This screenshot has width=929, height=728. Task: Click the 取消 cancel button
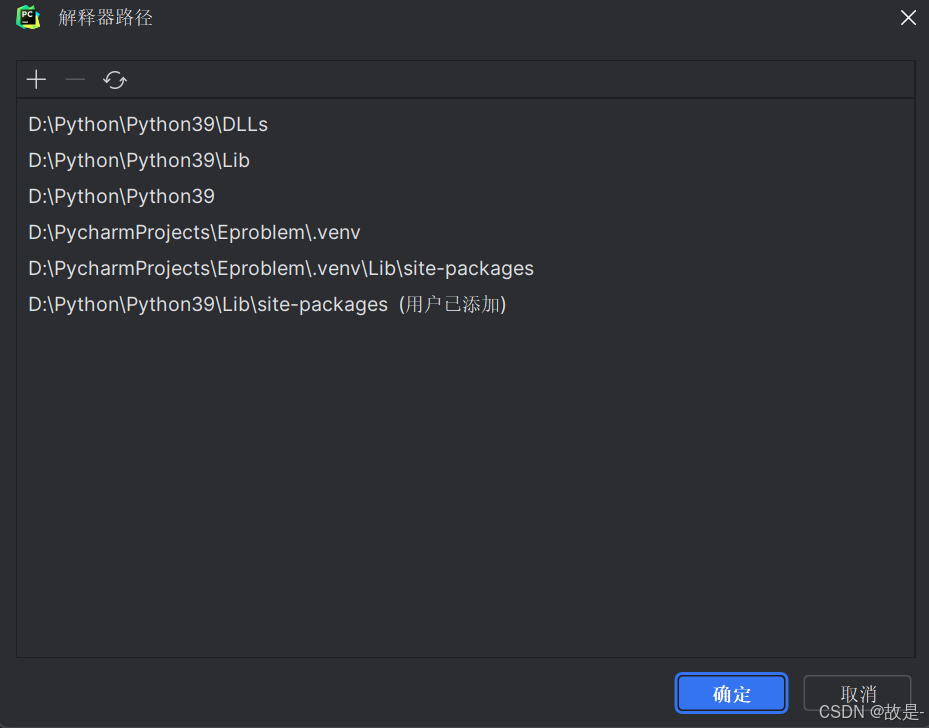[857, 693]
